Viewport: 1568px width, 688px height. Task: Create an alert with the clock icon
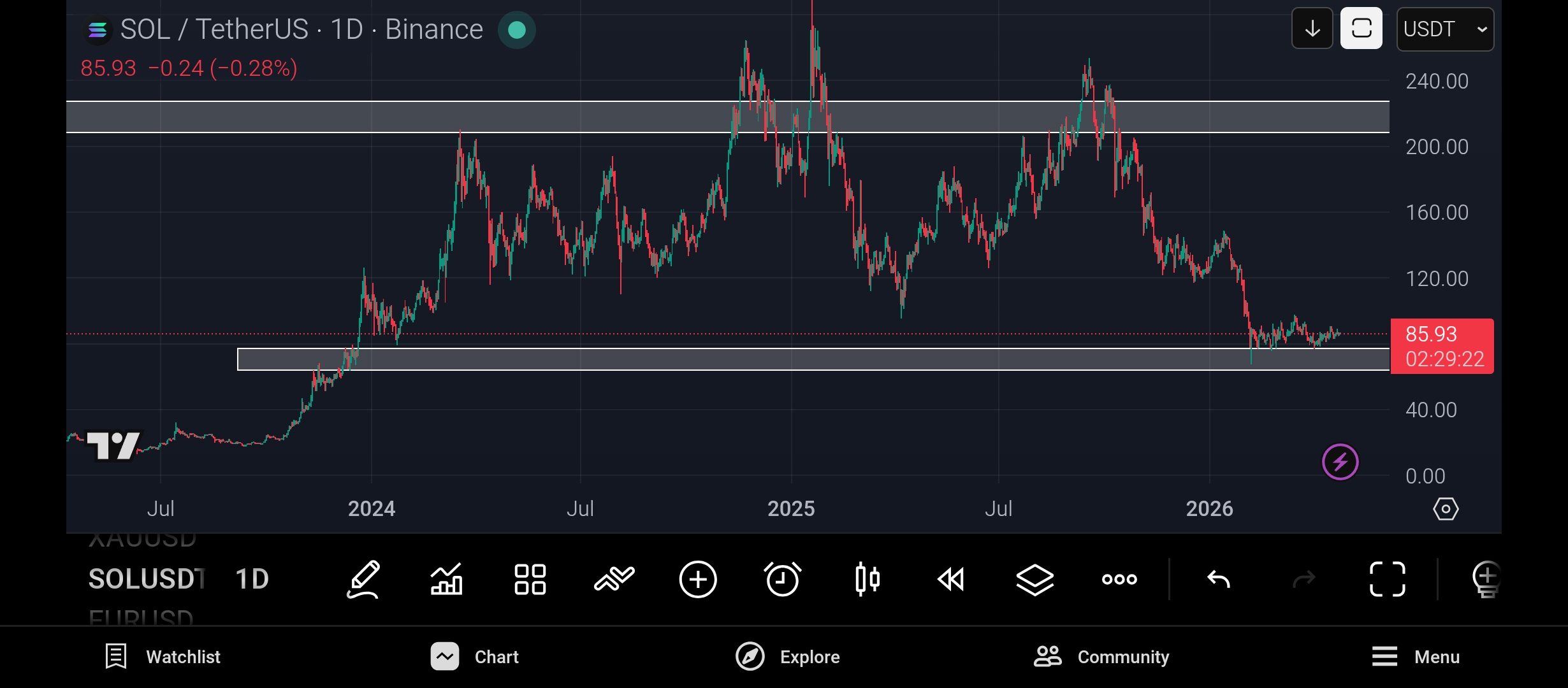coord(782,579)
